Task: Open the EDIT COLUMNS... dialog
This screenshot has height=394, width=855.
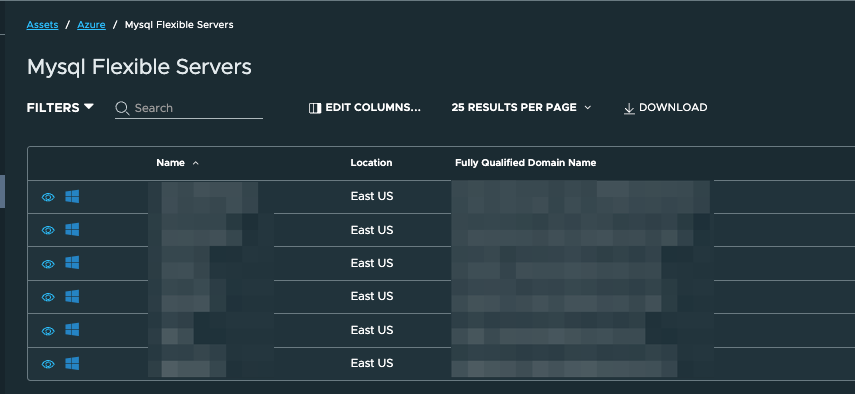Action: [x=365, y=108]
